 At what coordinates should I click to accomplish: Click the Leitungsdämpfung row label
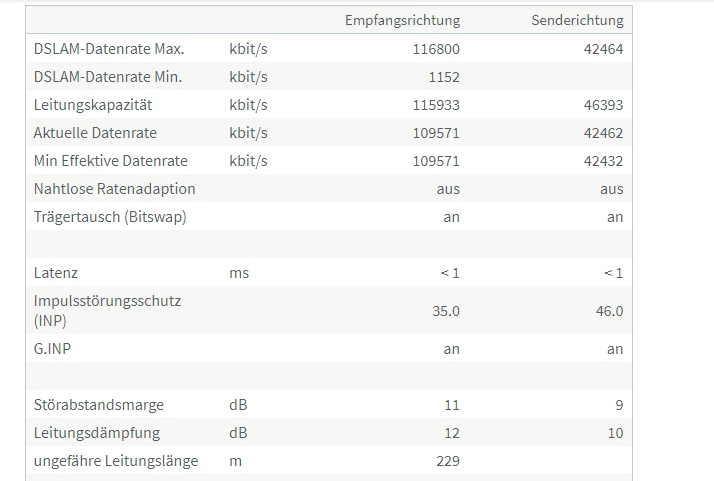pyautogui.click(x=97, y=433)
